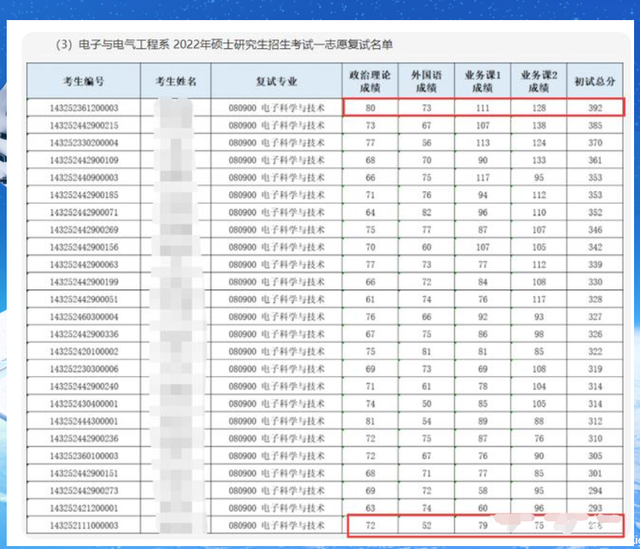Select candidate ID 143252420100002
The image size is (640, 549).
[x=84, y=351]
